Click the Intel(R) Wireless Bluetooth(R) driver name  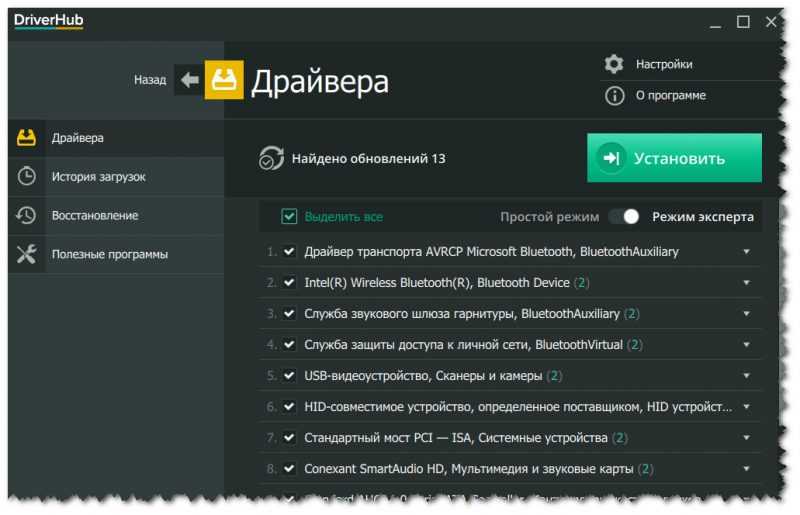(437, 283)
